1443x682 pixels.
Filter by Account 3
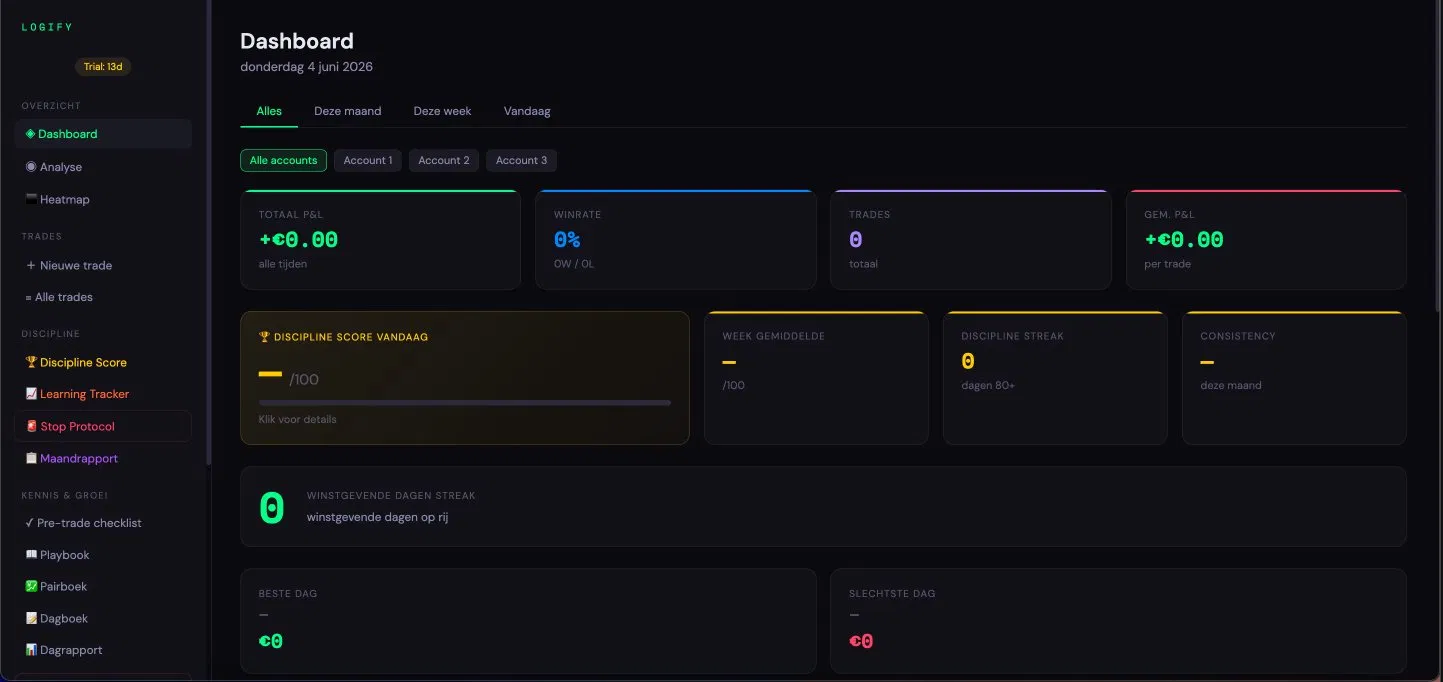point(521,160)
